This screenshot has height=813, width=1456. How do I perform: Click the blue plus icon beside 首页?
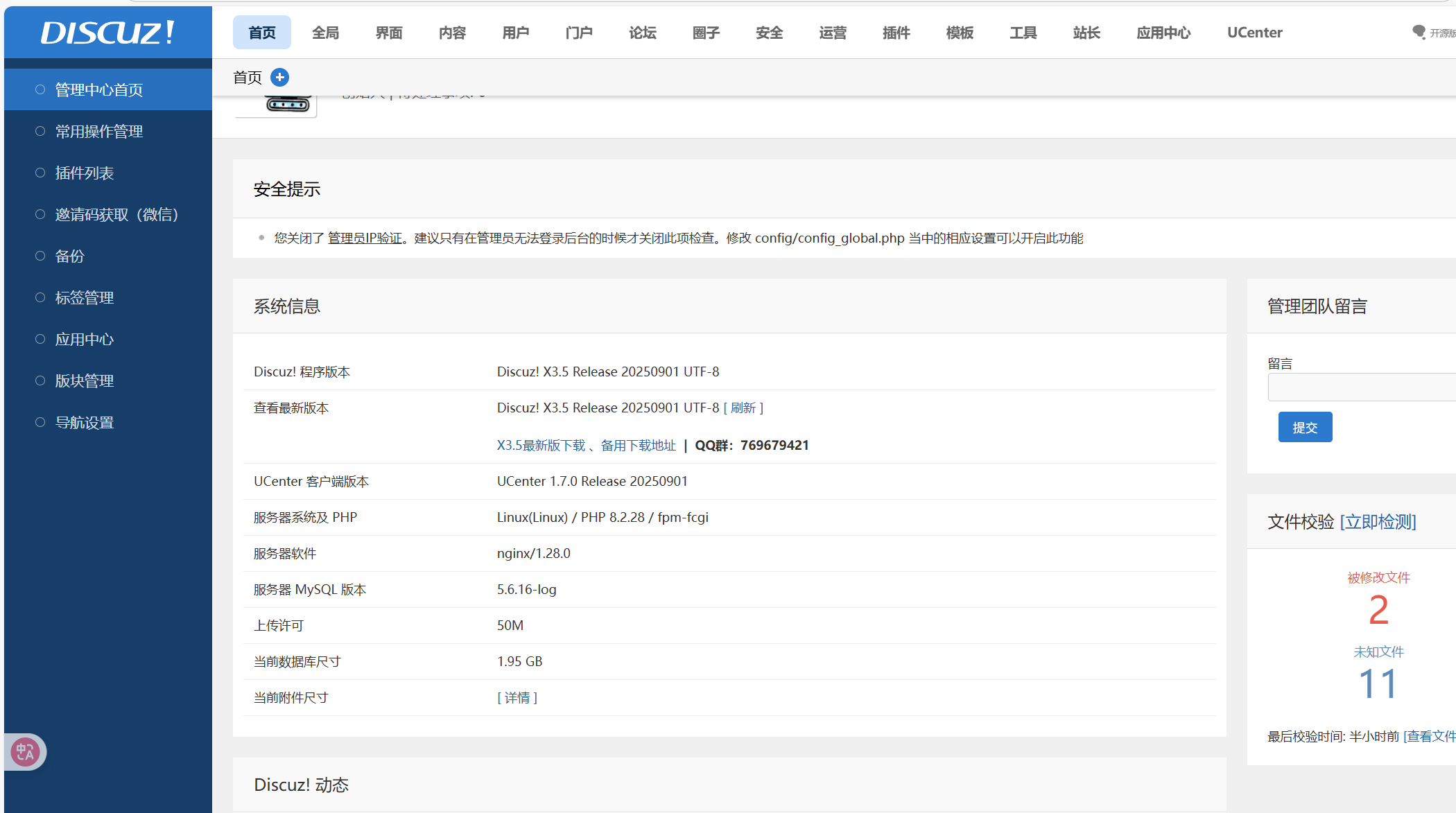pyautogui.click(x=279, y=77)
